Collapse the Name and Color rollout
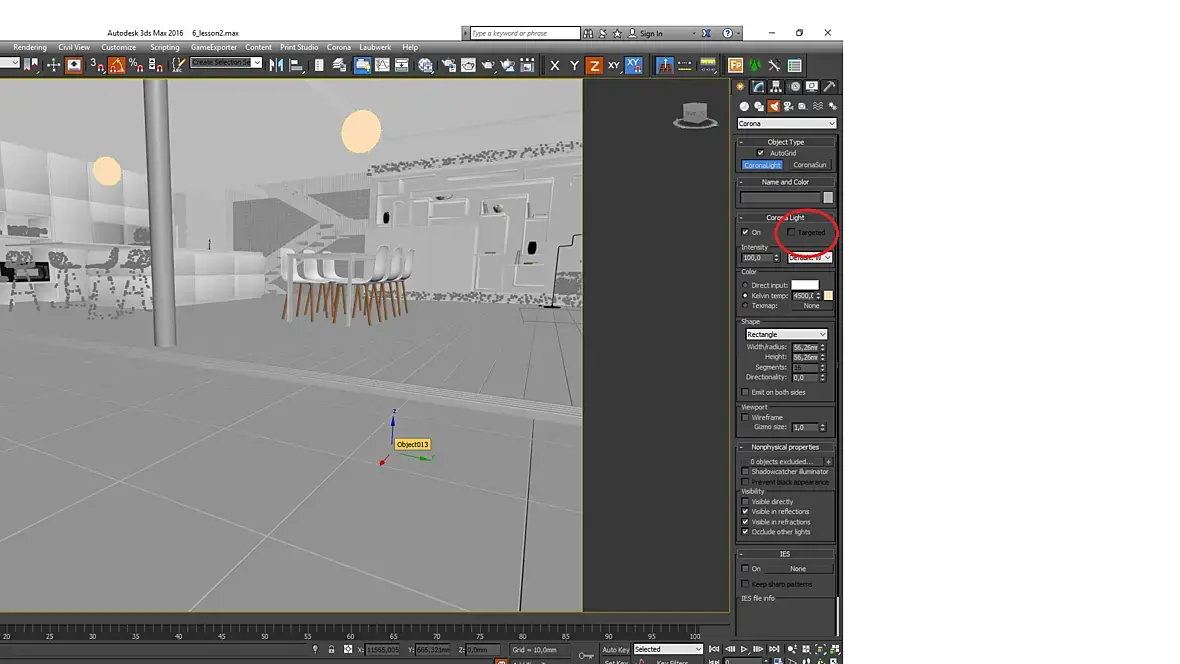Screen dimensions: 1180x664 pyautogui.click(x=786, y=182)
